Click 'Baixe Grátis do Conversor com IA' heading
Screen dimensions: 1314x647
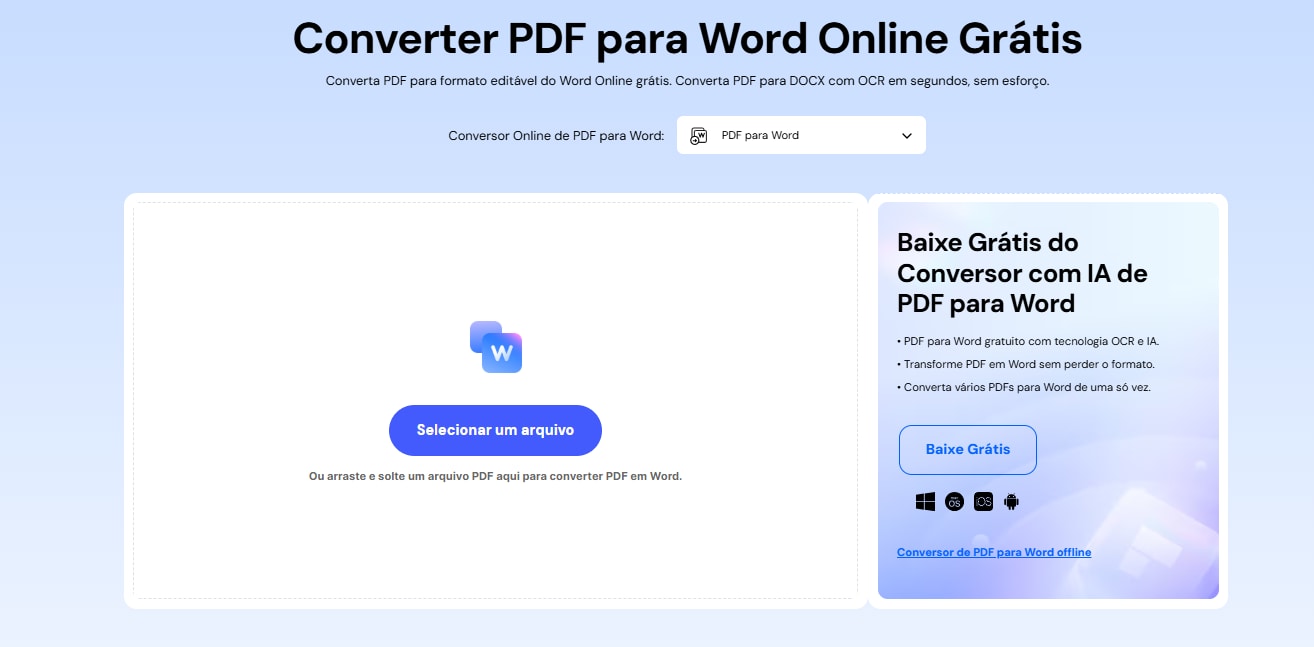tap(1022, 273)
